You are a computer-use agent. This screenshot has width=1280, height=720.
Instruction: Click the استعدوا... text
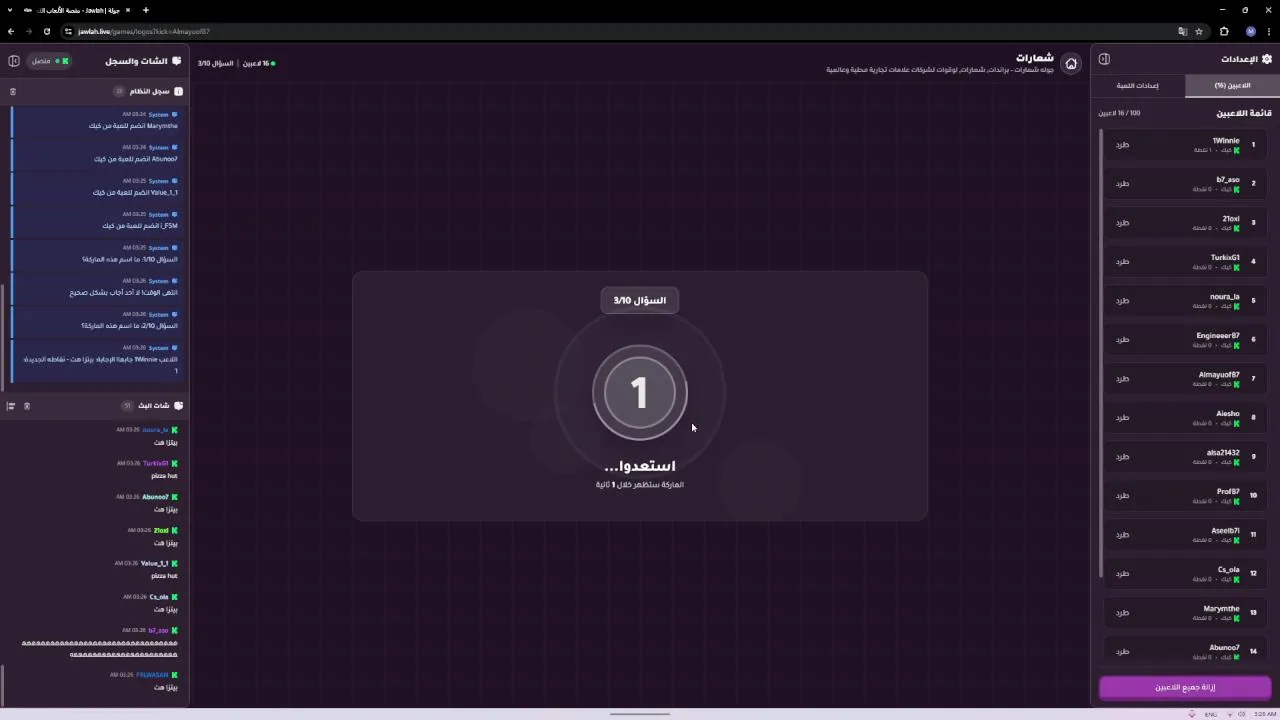(640, 466)
